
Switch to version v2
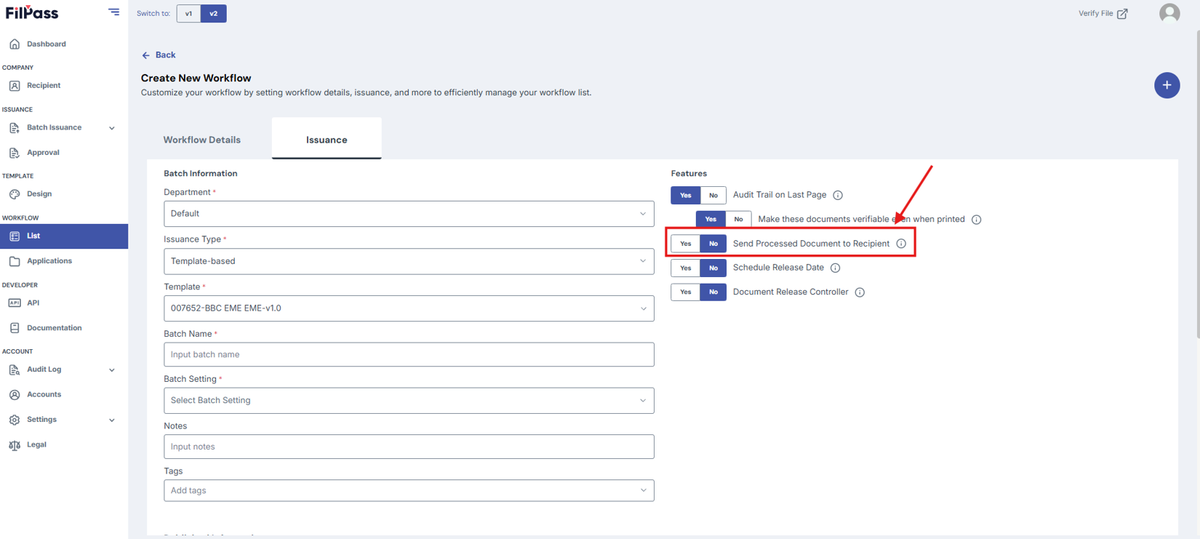213,13
